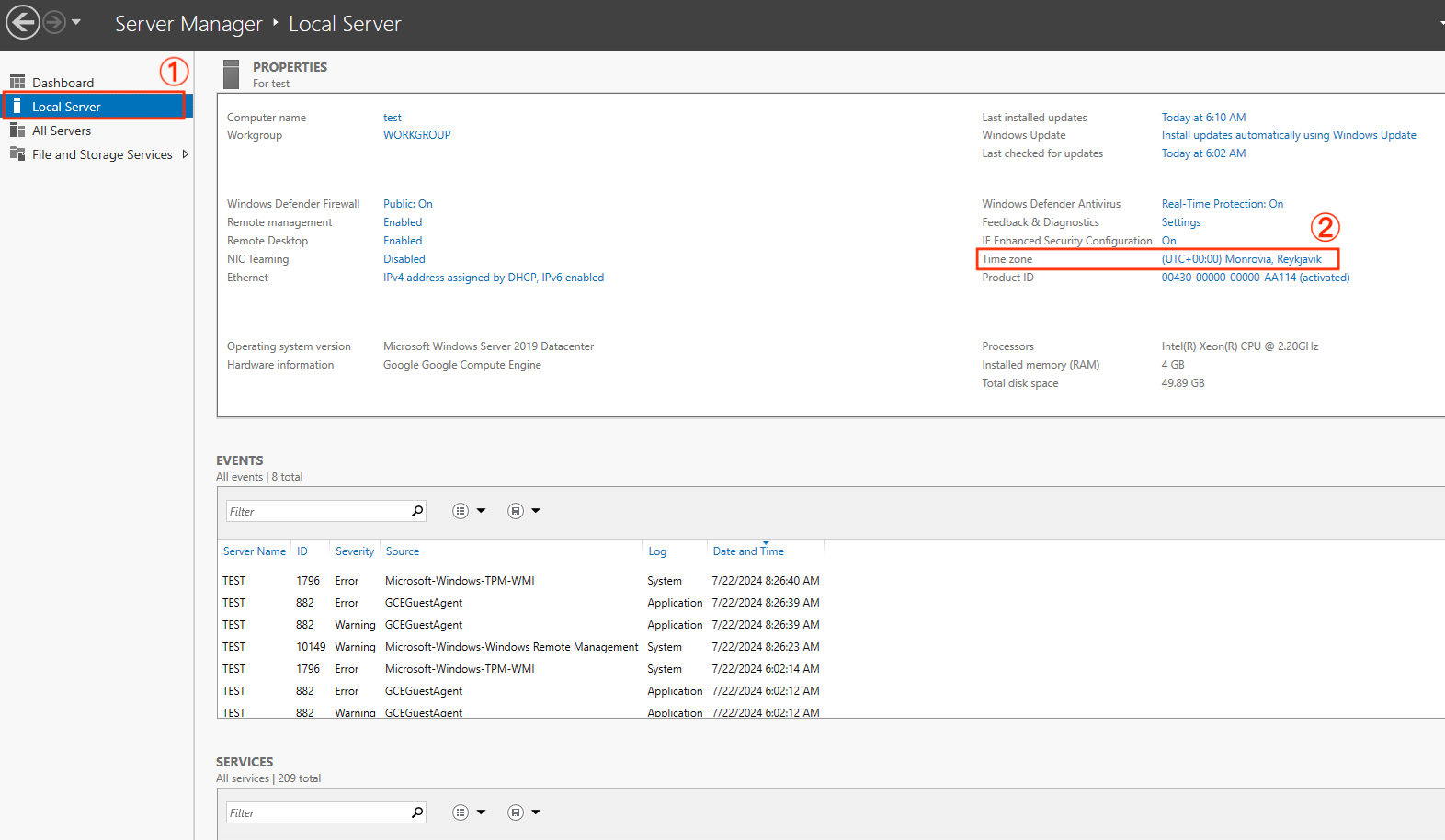Click the Properties server tile icon
This screenshot has width=1445, height=840.
232,74
